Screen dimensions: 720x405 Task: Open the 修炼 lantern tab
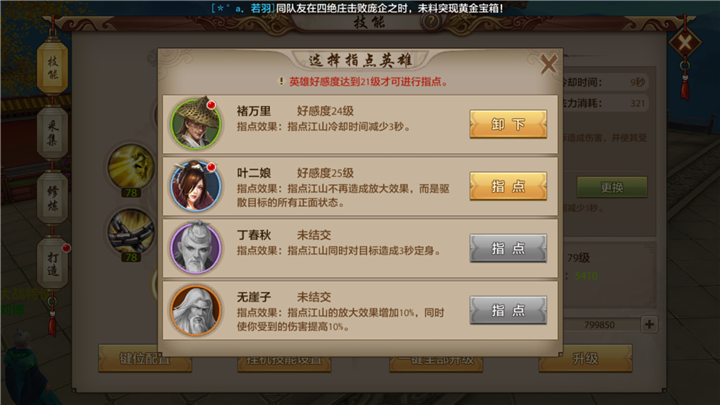coord(52,198)
